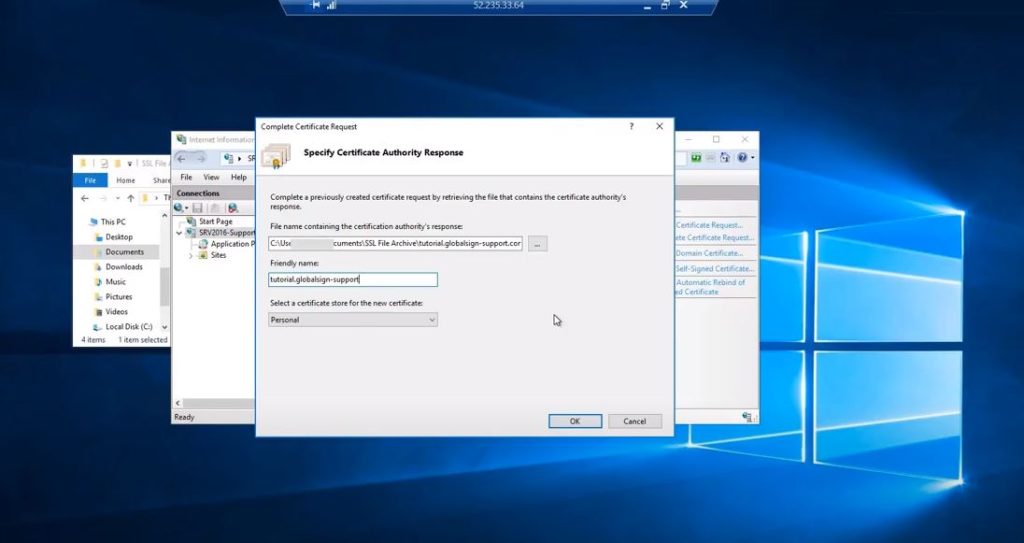1024x543 pixels.
Task: Click OK in Complete Certificate Request dialog
Action: coord(575,421)
